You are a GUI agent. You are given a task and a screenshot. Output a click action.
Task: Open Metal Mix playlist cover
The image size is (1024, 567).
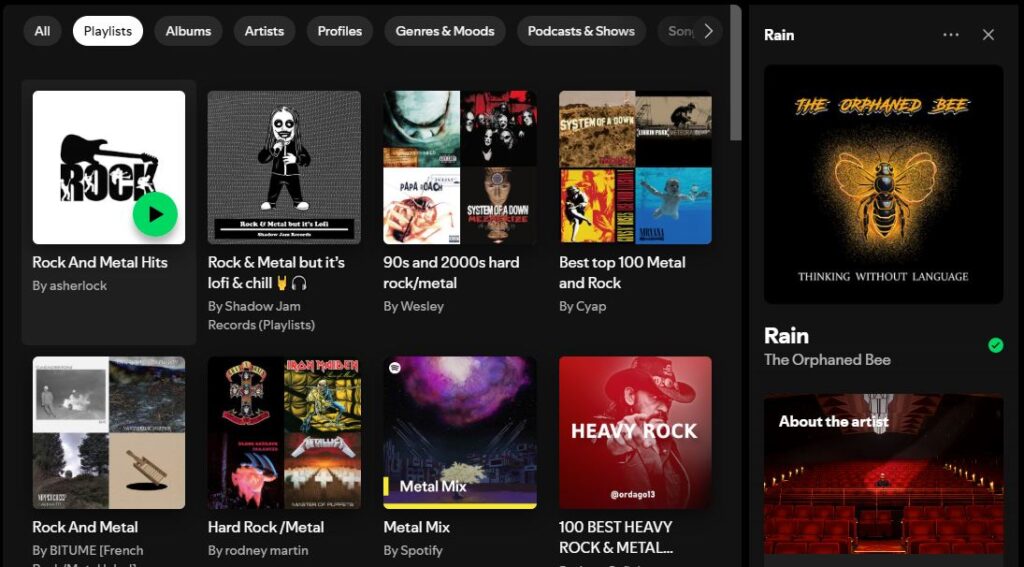coord(460,432)
